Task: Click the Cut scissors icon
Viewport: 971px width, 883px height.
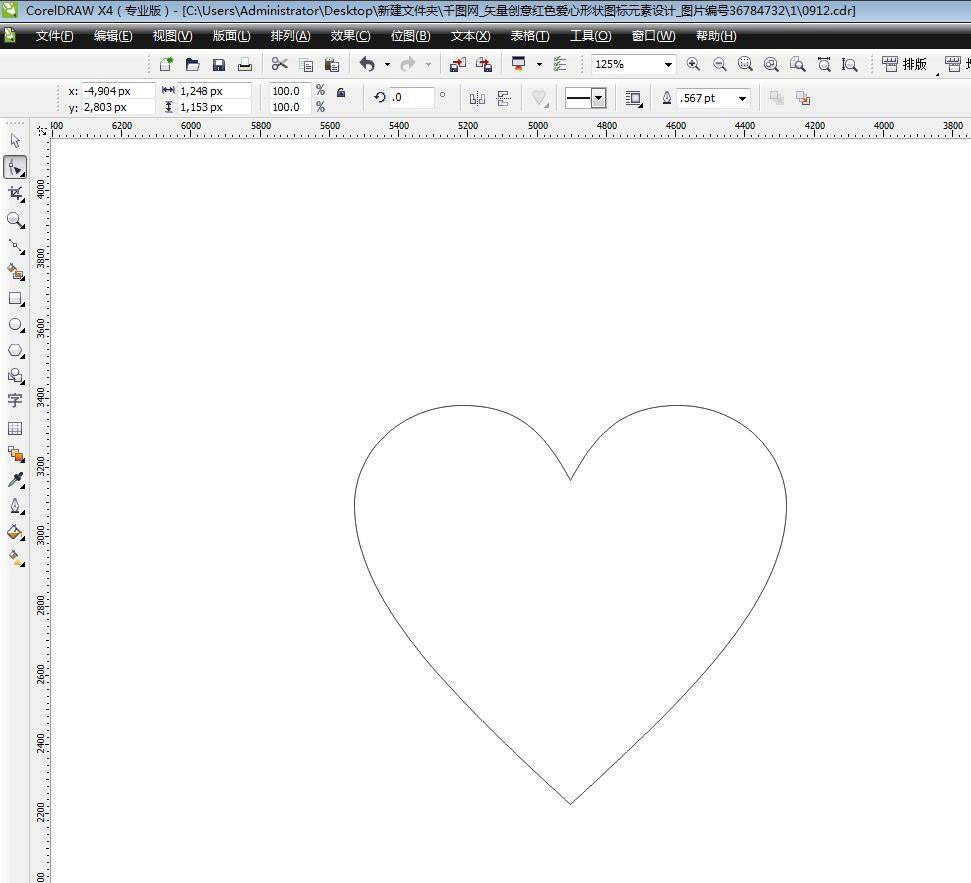Action: (279, 64)
